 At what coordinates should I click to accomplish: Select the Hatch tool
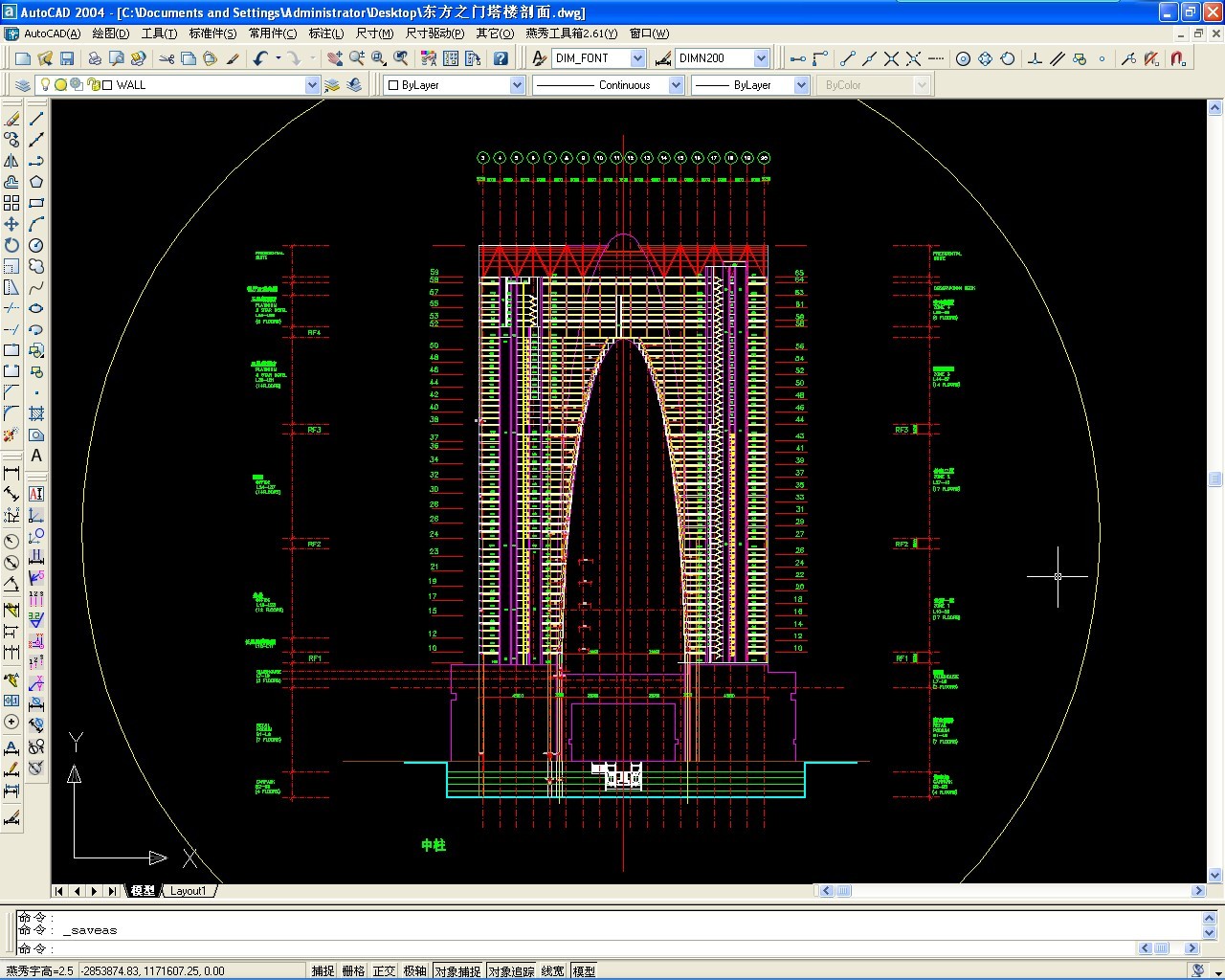[36, 413]
